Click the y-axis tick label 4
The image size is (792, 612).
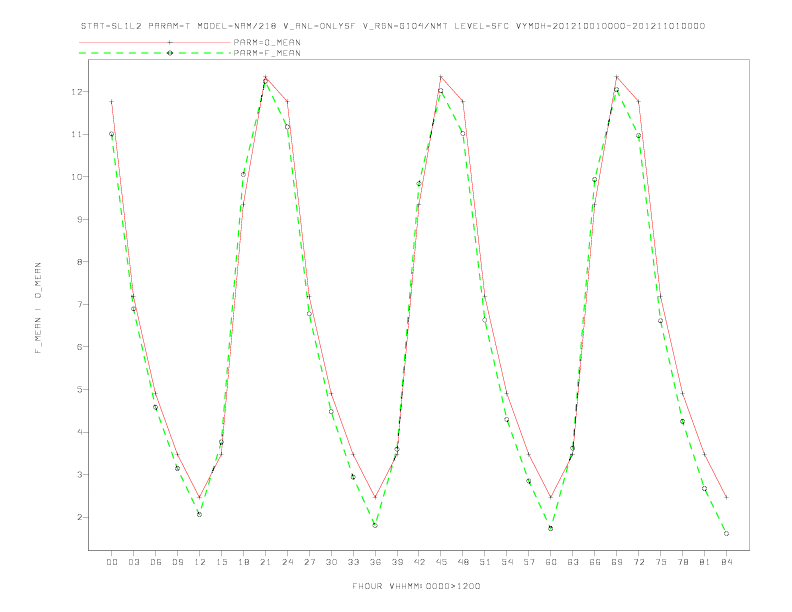[x=79, y=432]
